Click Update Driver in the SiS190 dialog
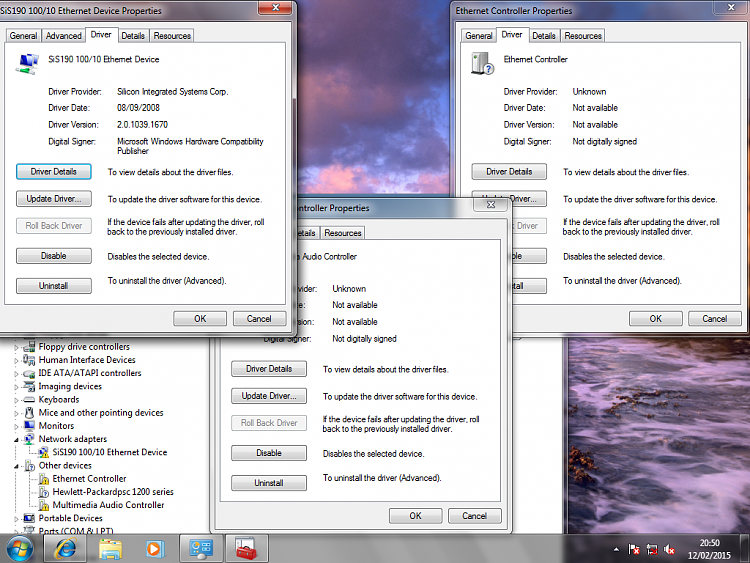This screenshot has width=750, height=563. [54, 199]
